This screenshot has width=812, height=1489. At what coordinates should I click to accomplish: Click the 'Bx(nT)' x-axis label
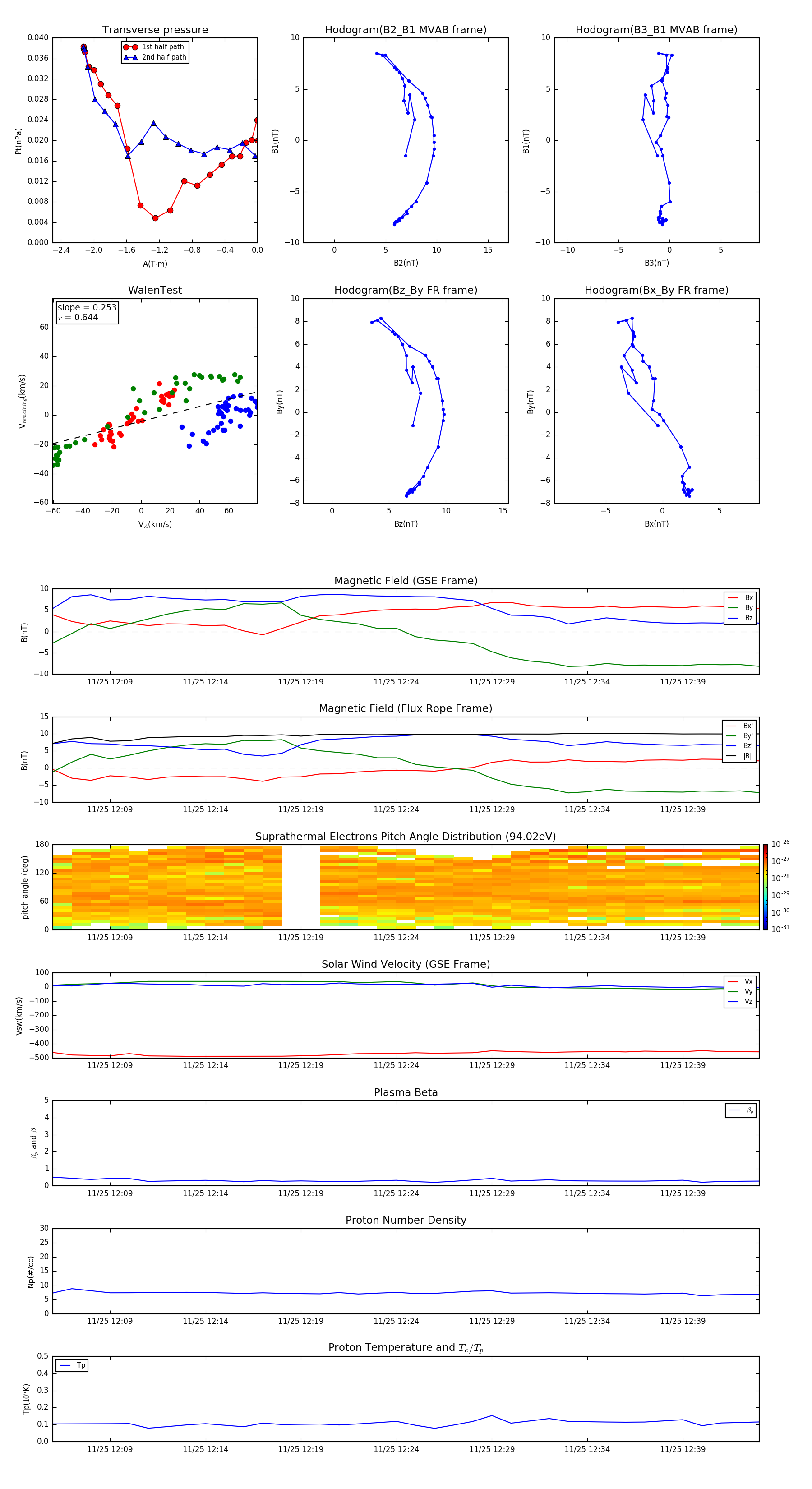click(656, 524)
